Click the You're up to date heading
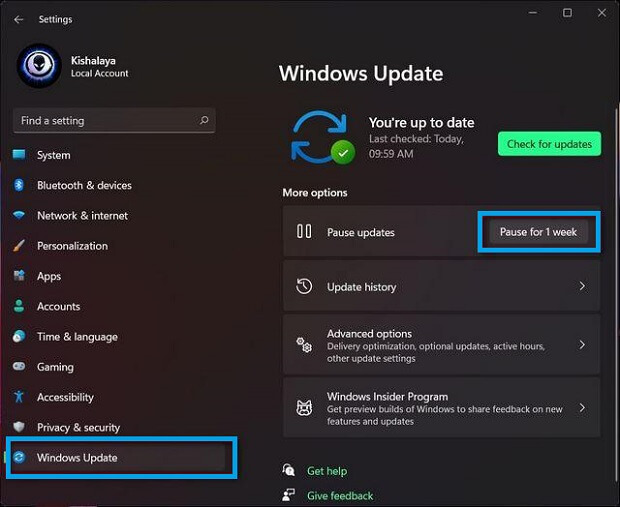Screen dimensions: 620x507 coord(422,123)
